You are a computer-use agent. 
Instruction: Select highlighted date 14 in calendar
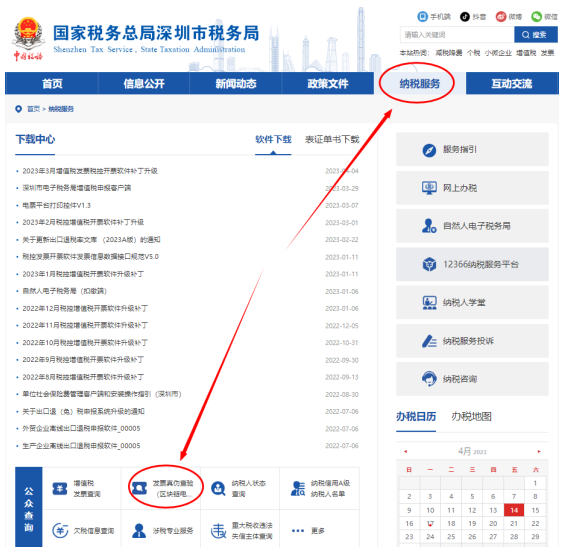[x=514, y=510]
